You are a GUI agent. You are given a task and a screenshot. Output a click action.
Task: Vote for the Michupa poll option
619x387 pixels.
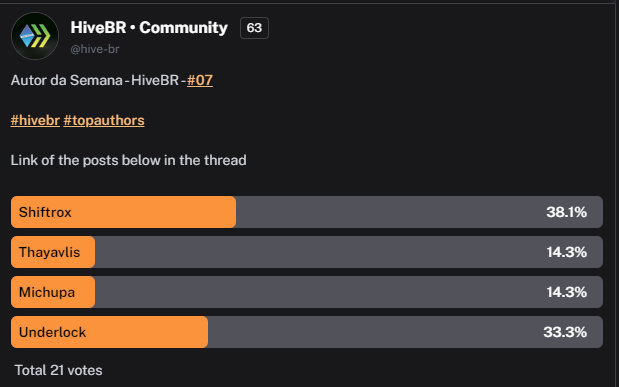click(x=307, y=292)
